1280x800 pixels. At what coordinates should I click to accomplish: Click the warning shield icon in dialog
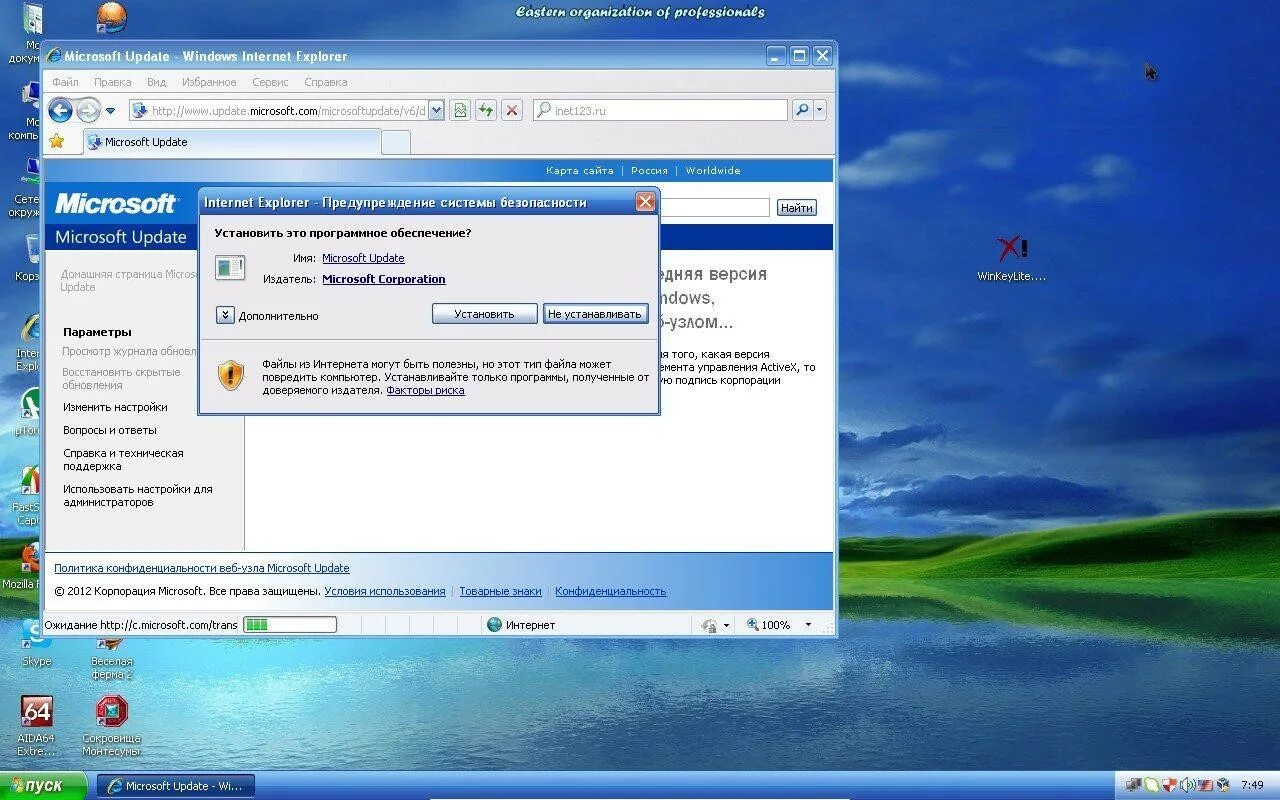click(x=231, y=375)
